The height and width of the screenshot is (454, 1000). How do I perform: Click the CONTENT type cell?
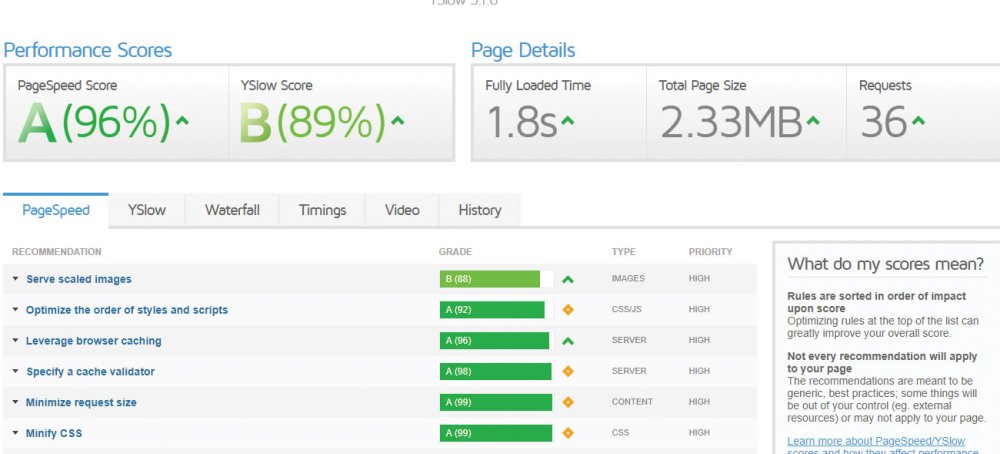[632, 402]
